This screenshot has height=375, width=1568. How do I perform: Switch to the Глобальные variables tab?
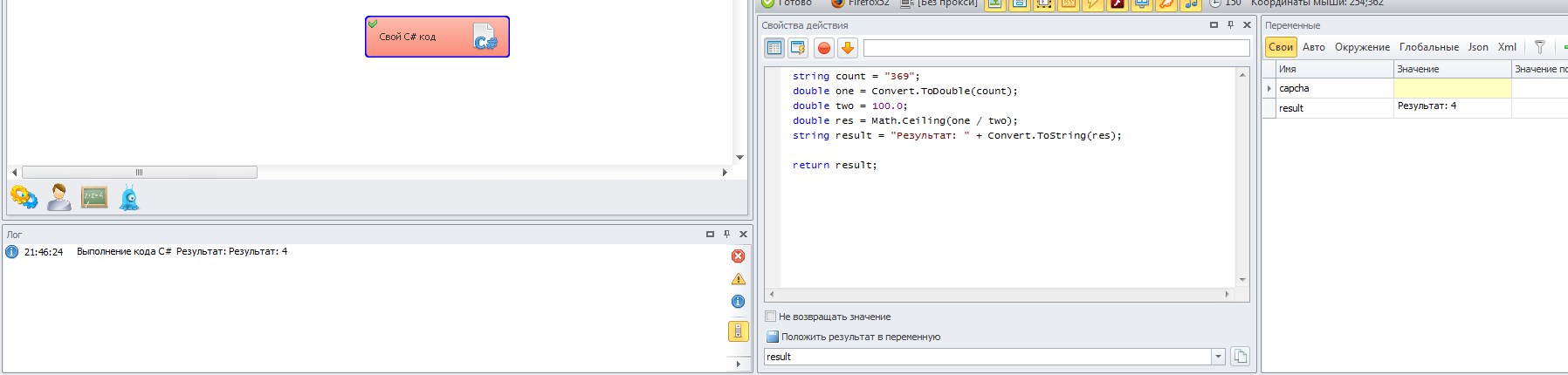(1429, 47)
